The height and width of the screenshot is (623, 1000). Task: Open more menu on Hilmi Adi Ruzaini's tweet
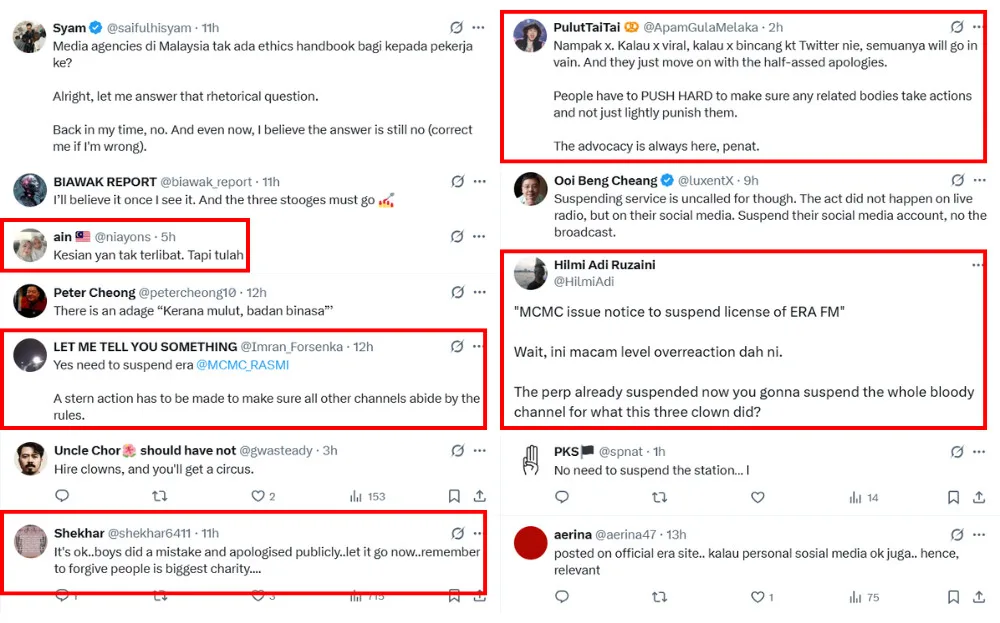pyautogui.click(x=977, y=265)
